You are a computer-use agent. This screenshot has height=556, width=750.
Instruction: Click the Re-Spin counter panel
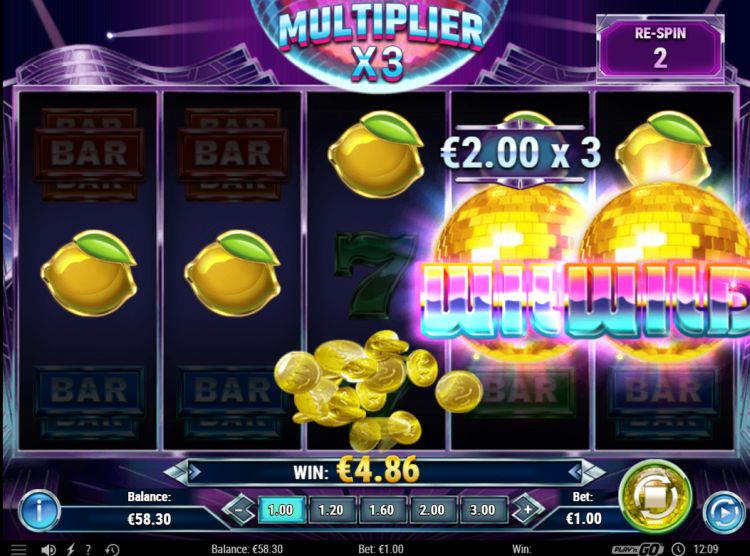(660, 47)
